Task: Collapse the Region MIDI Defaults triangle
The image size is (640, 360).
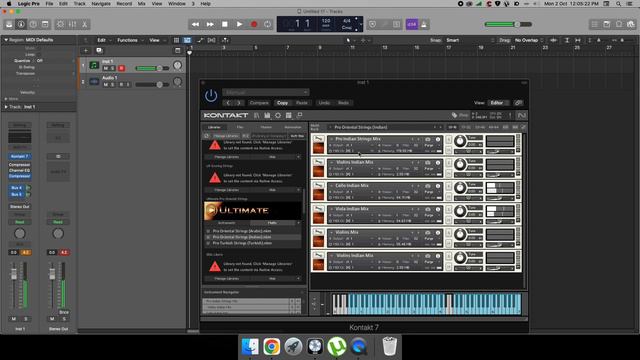Action: [x=6, y=40]
